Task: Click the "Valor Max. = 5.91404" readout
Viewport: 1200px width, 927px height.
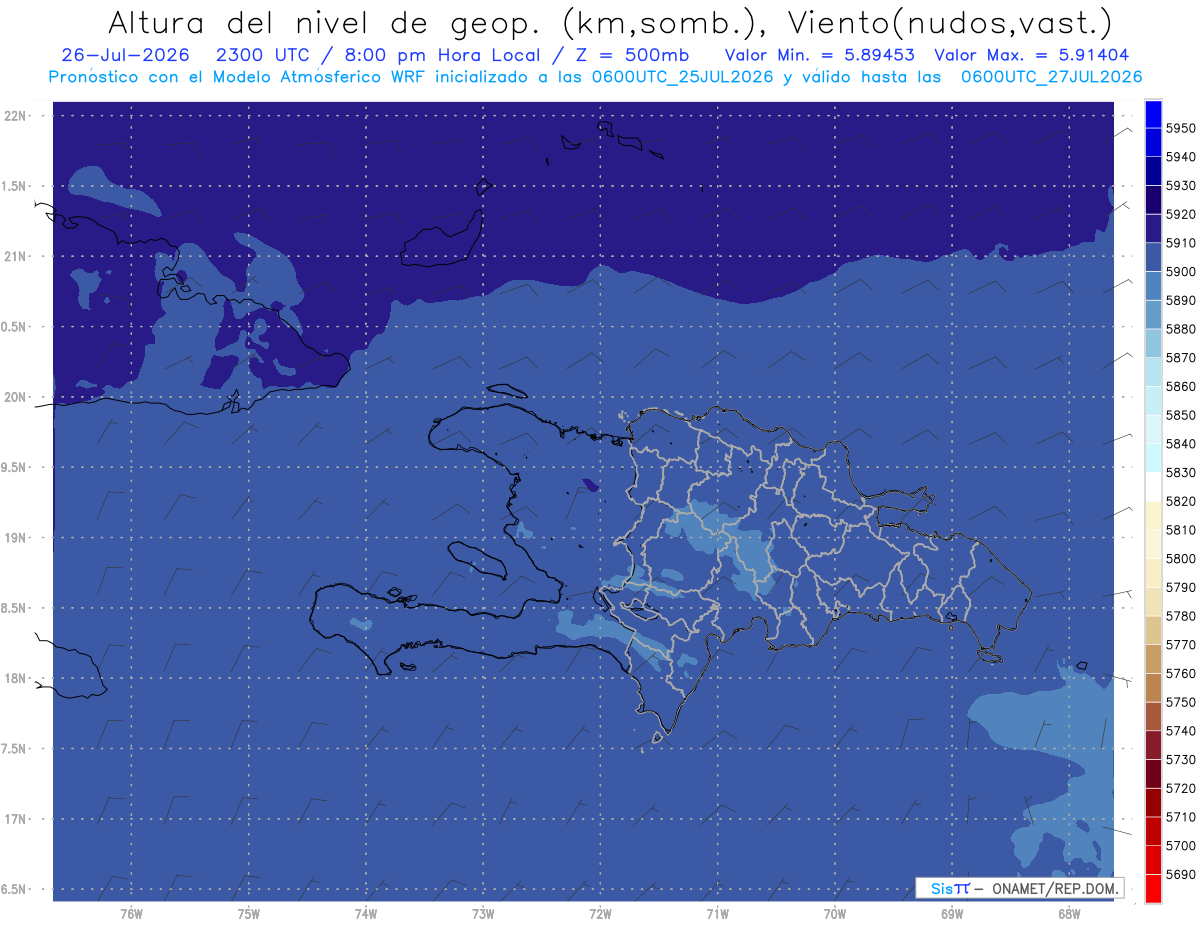Action: click(x=1031, y=55)
